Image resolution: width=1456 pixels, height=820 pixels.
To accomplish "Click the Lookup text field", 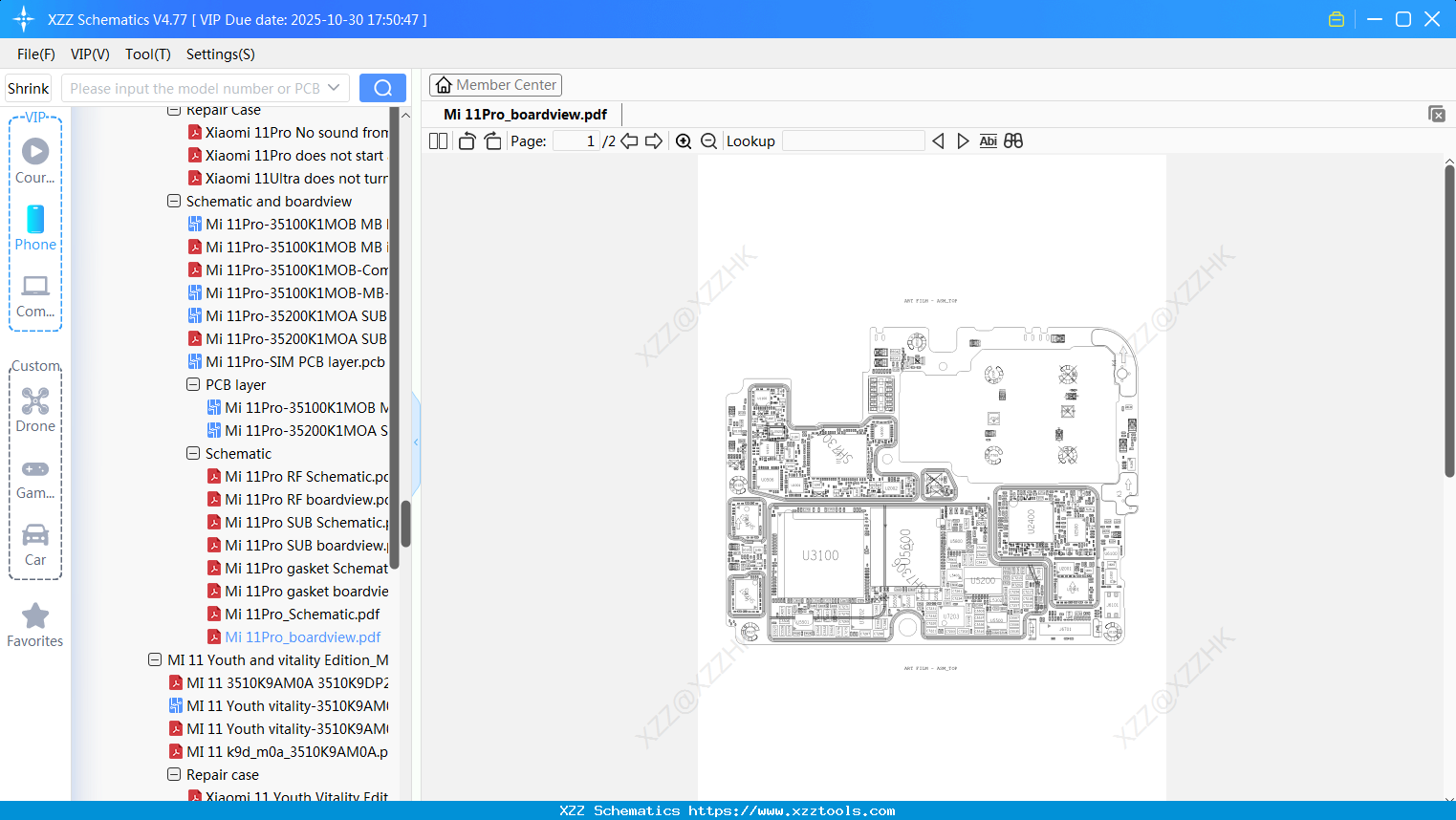I will tap(854, 141).
